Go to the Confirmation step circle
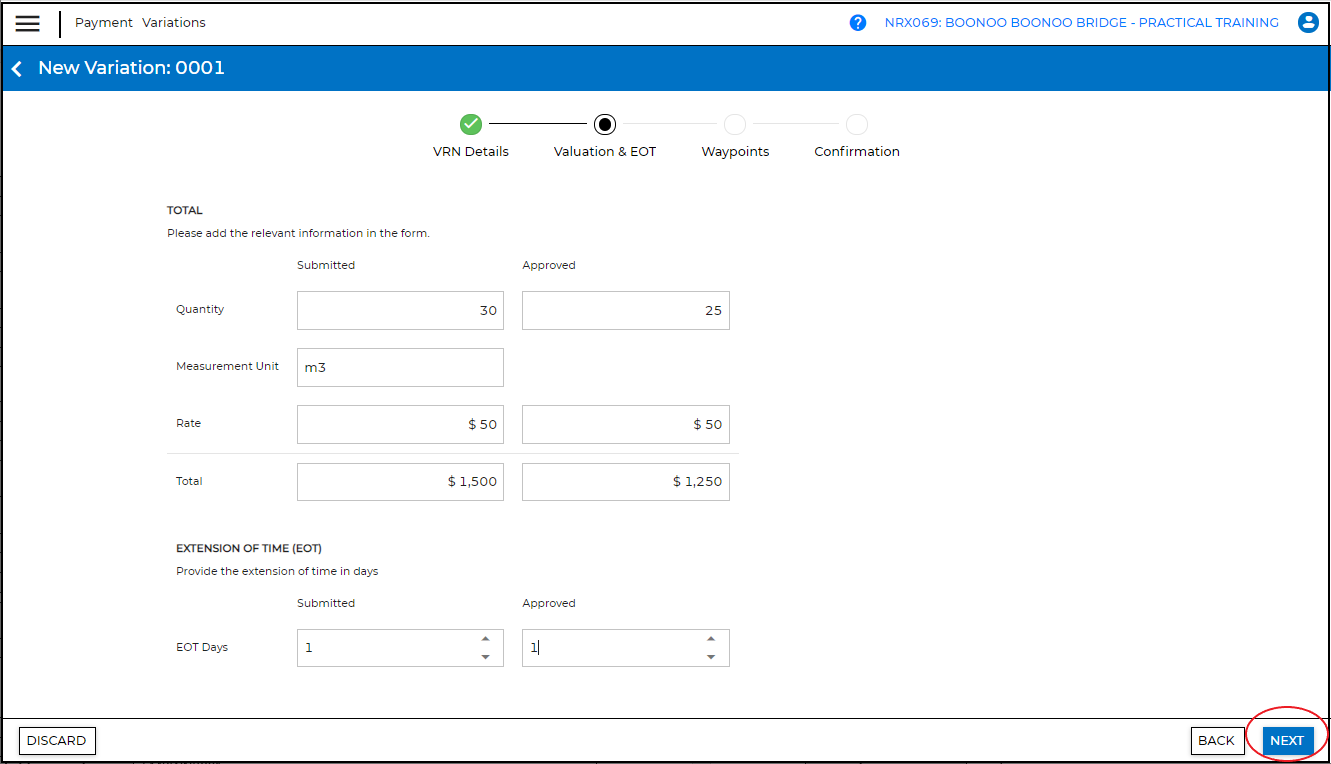This screenshot has width=1331, height=764. pyautogui.click(x=857, y=124)
